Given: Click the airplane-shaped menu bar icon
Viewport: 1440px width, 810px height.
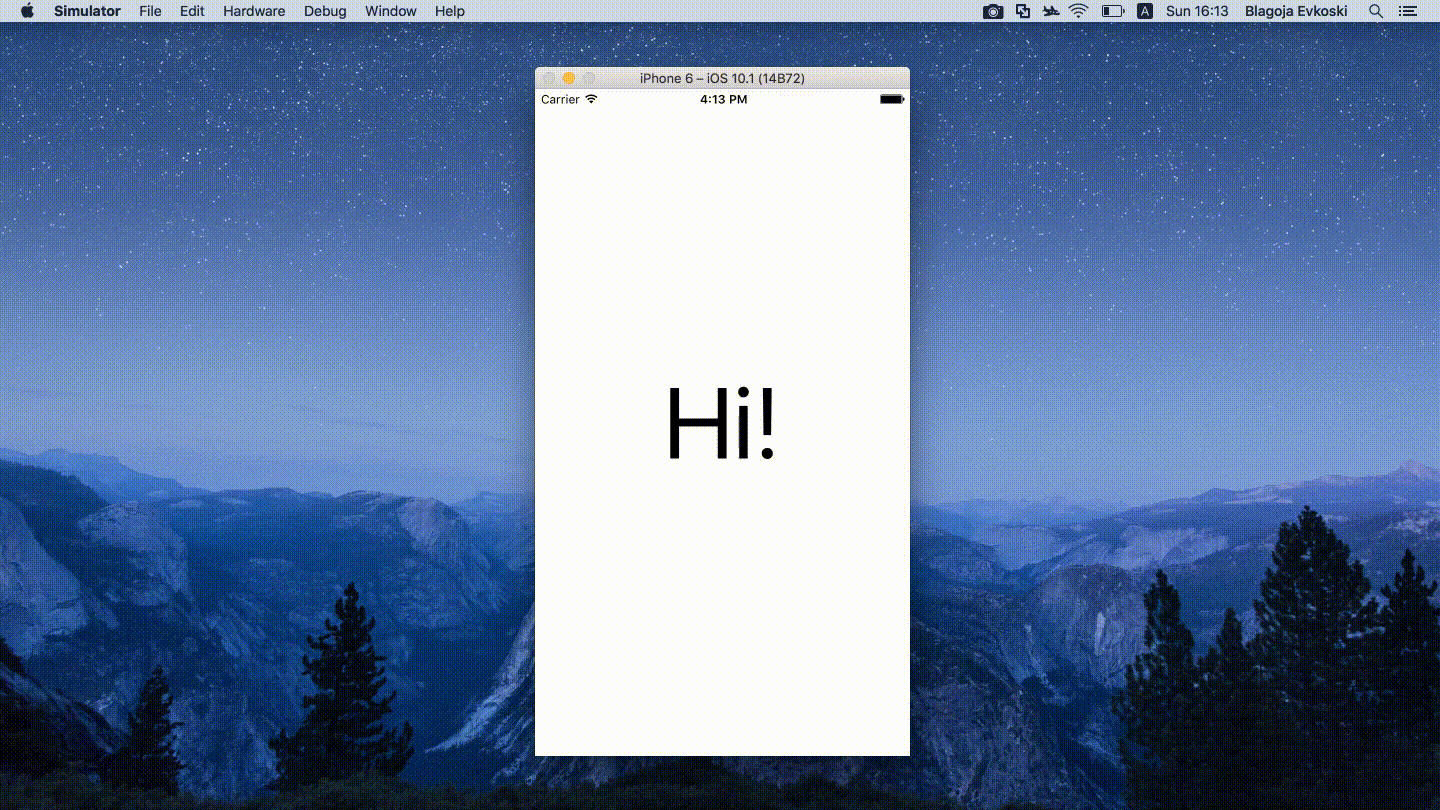Looking at the screenshot, I should coord(1050,11).
